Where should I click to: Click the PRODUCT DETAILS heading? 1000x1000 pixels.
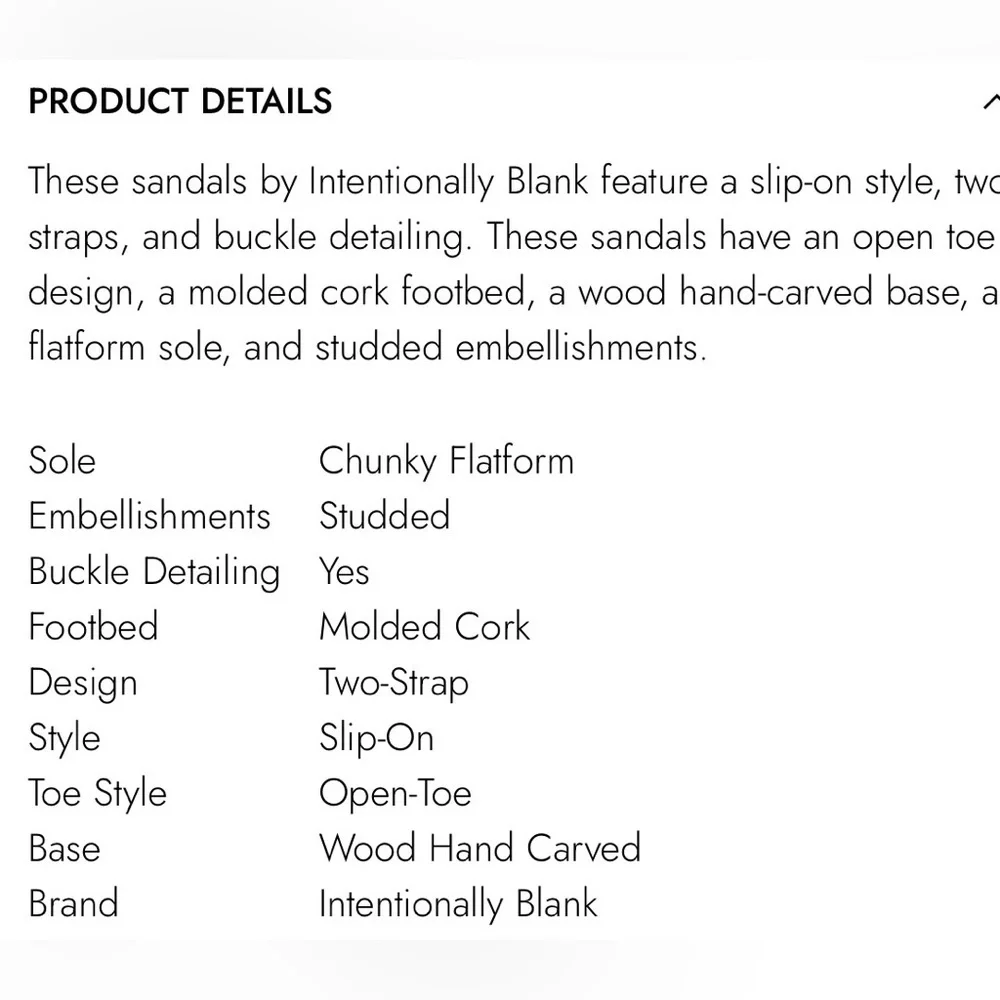click(x=180, y=101)
